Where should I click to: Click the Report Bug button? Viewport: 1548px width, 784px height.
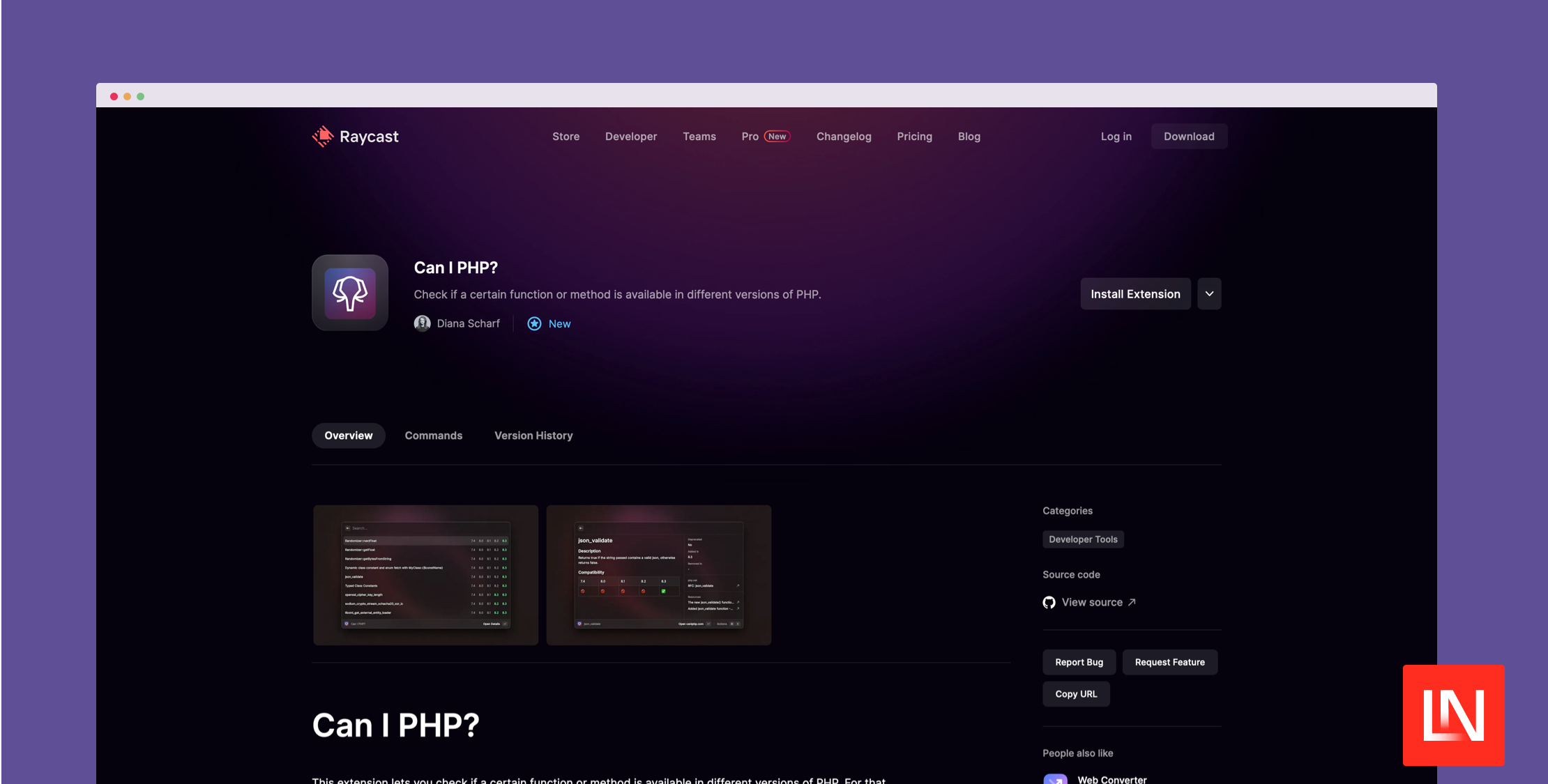tap(1079, 662)
